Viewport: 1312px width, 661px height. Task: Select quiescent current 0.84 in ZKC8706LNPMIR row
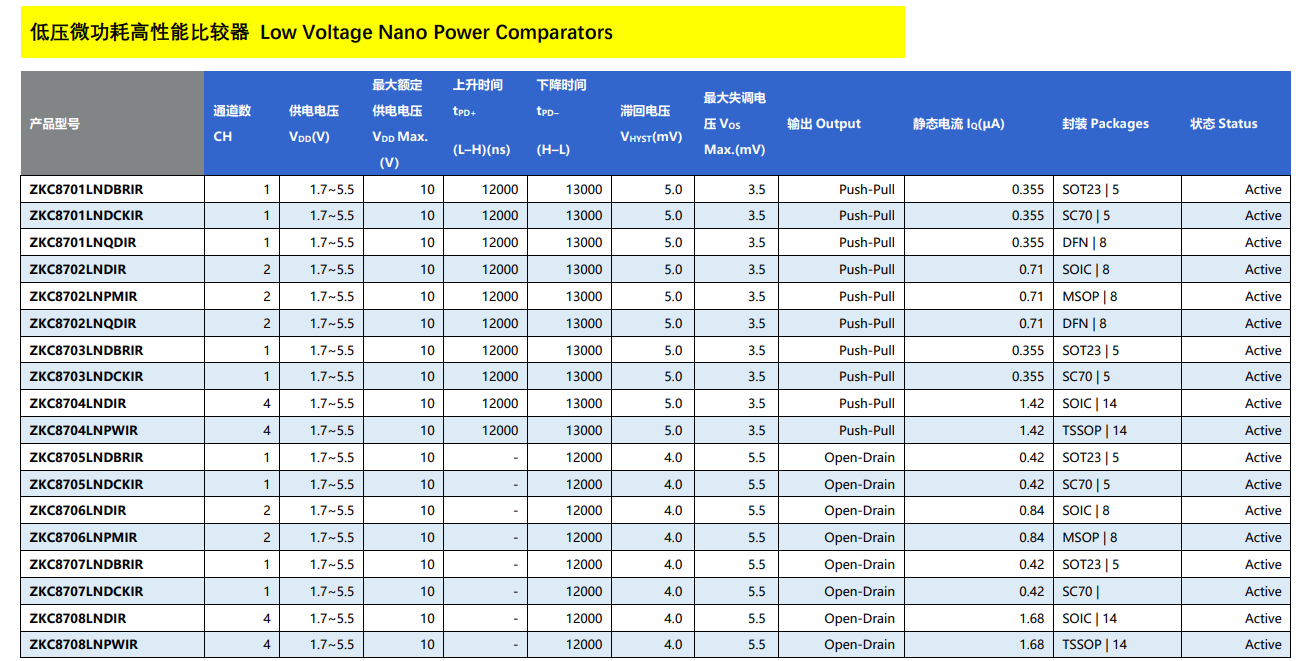(x=1032, y=538)
